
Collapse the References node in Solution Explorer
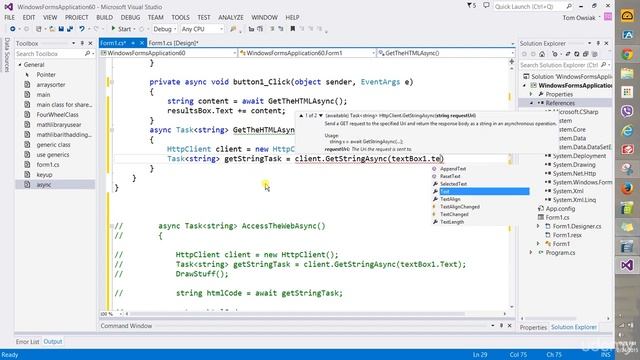pos(532,103)
